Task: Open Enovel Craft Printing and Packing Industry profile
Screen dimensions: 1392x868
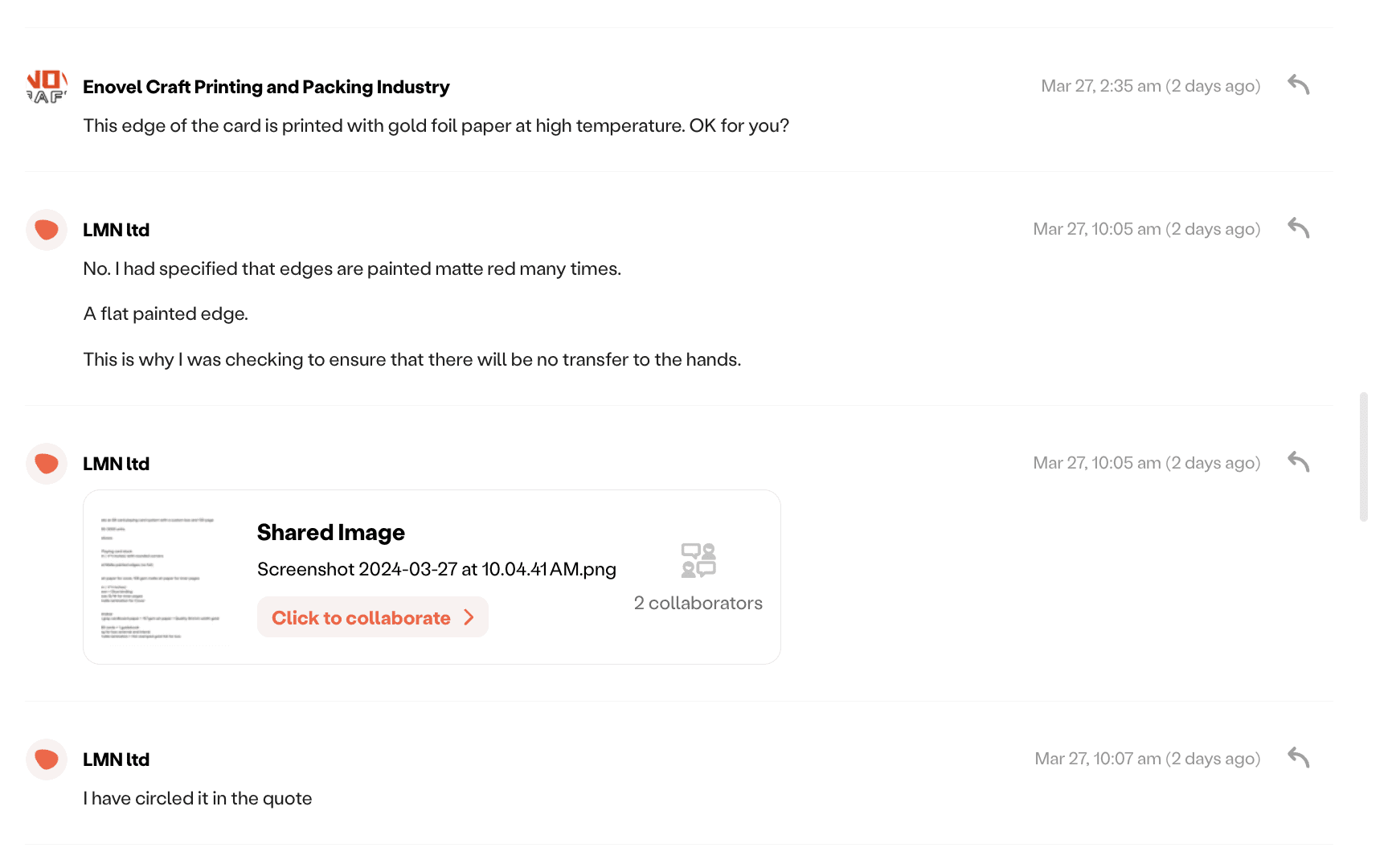Action: [266, 87]
